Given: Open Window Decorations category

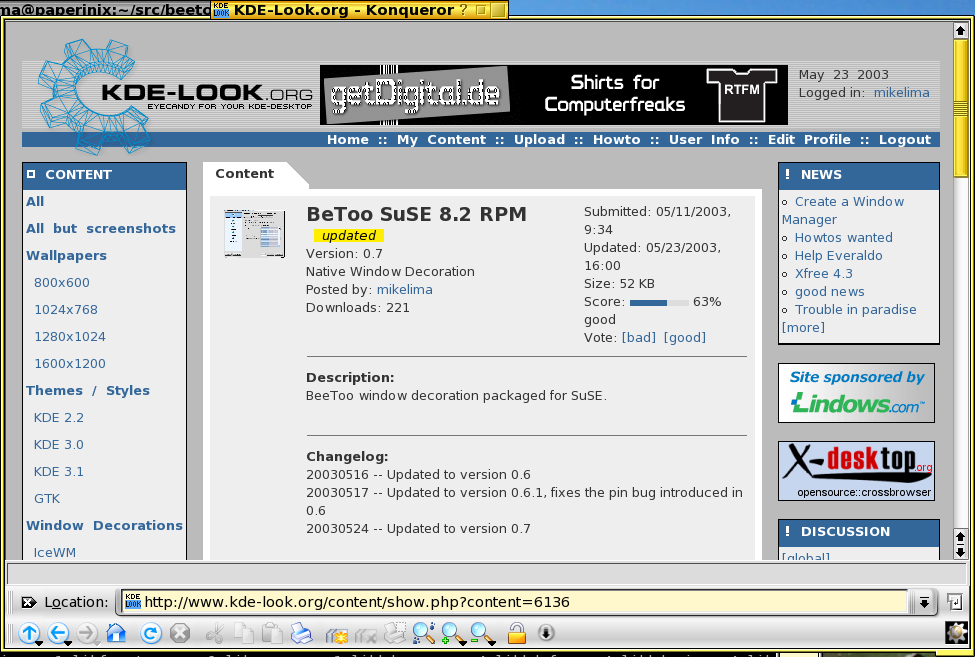Looking at the screenshot, I should pos(104,526).
